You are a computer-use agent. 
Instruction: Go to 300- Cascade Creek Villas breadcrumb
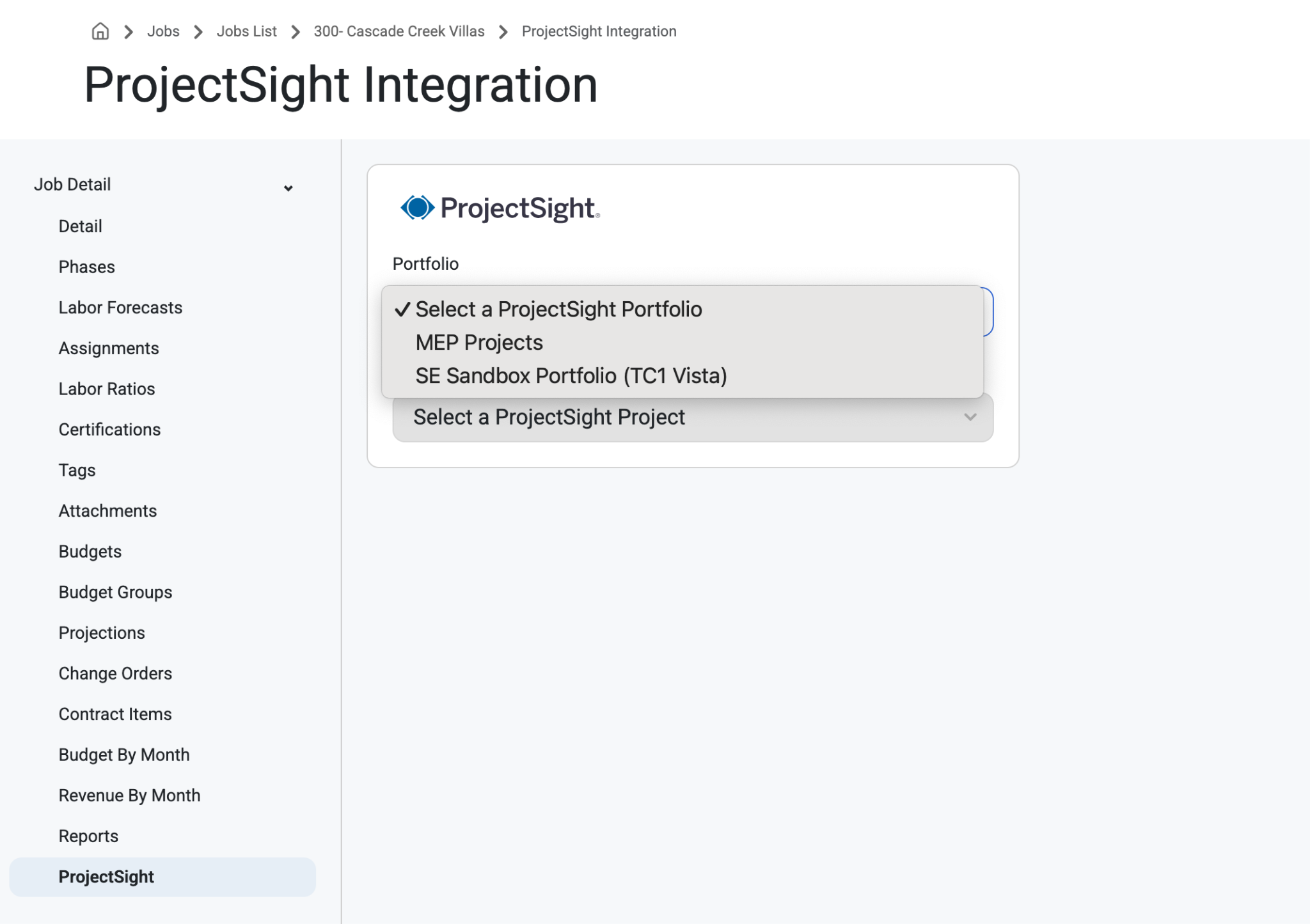point(399,31)
